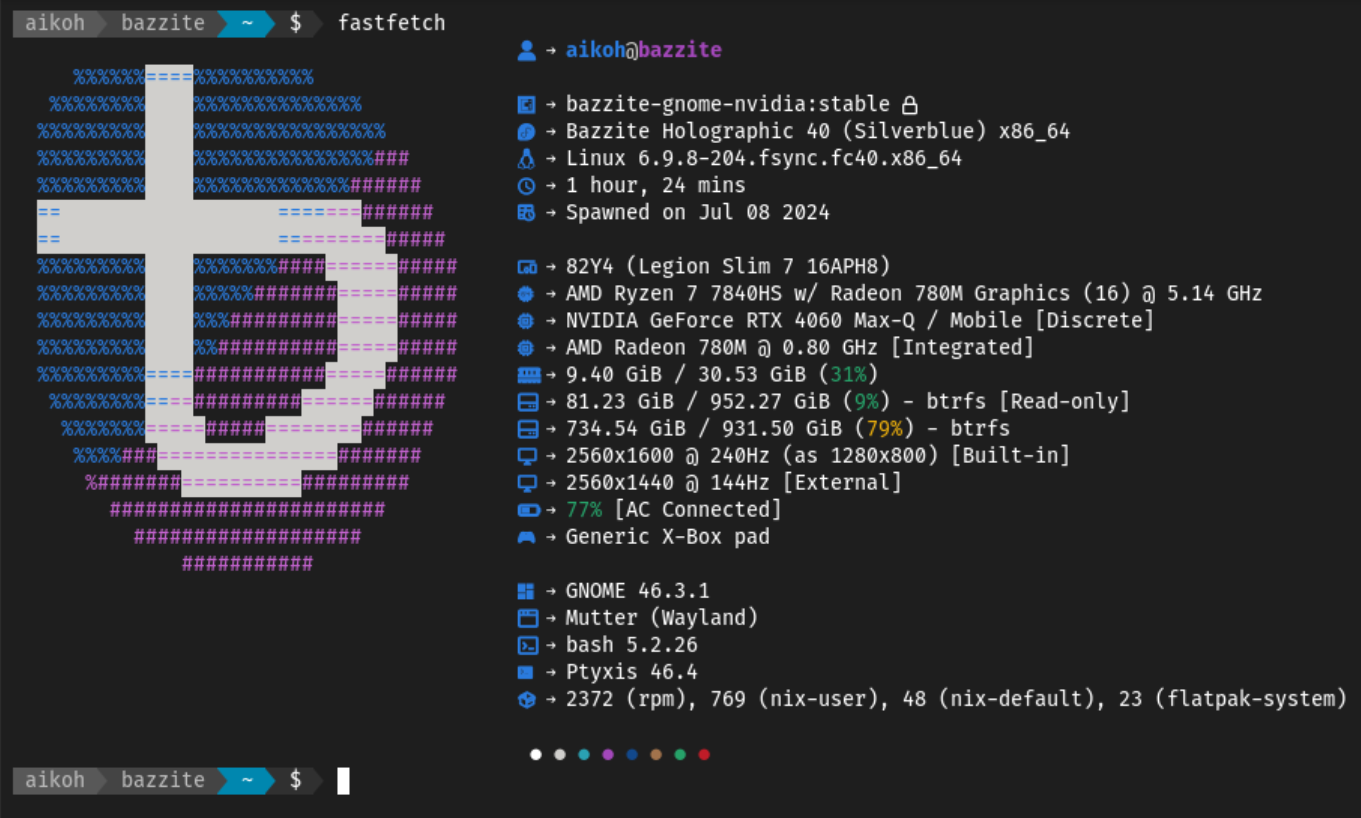
Task: Click the block cursor at the empty prompt
Action: [x=343, y=780]
